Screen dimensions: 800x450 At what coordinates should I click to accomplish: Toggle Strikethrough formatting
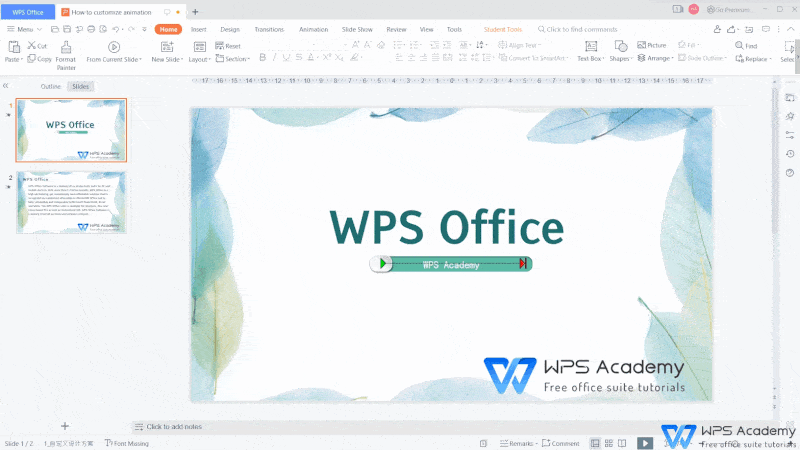tap(298, 58)
